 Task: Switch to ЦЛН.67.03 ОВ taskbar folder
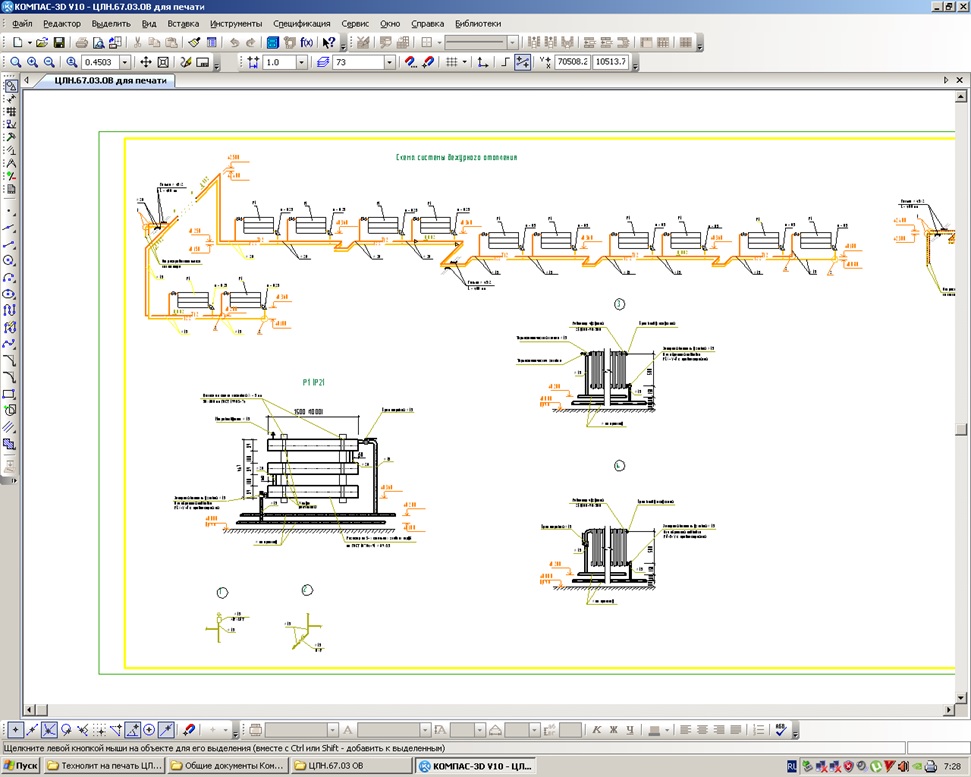pos(351,765)
